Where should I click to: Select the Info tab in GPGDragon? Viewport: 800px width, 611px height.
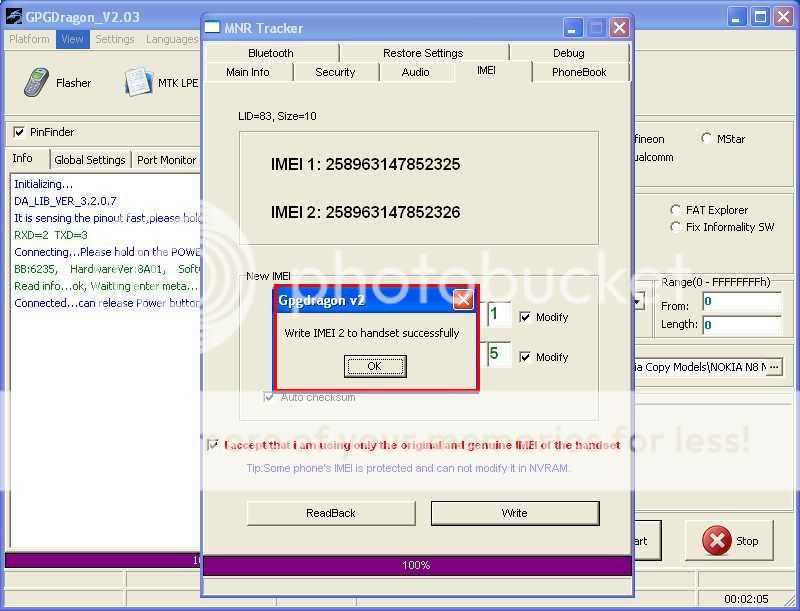pyautogui.click(x=23, y=158)
